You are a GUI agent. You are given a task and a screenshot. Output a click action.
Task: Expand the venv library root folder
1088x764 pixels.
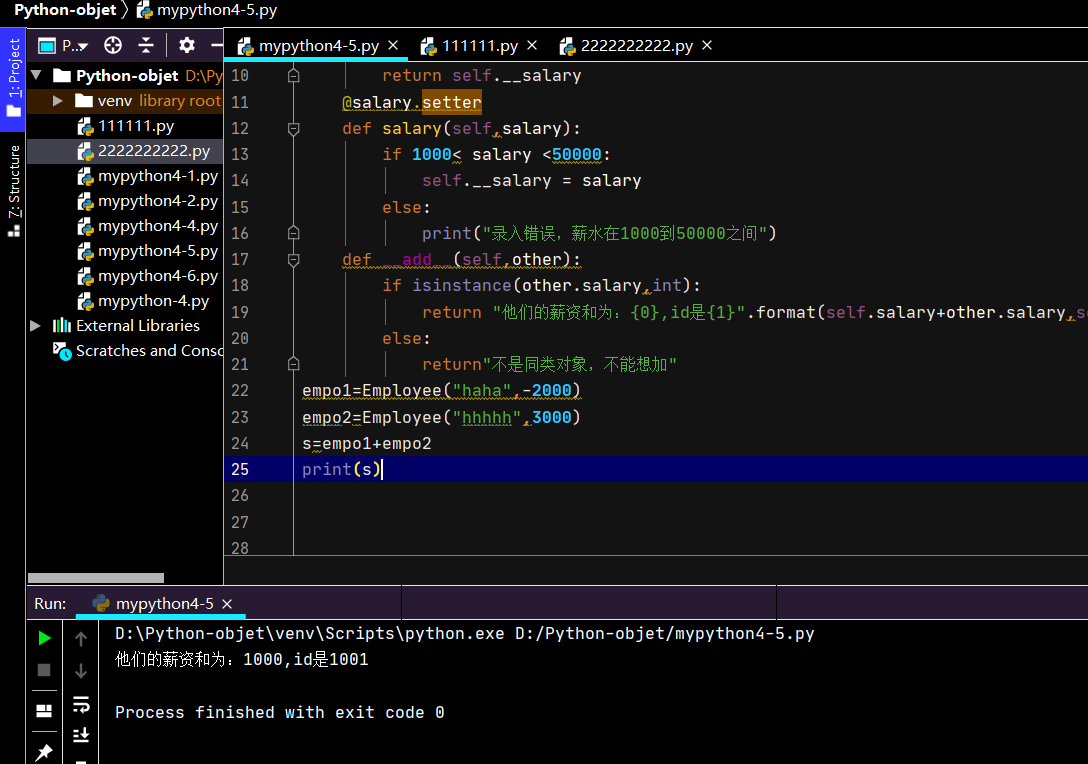click(x=58, y=101)
